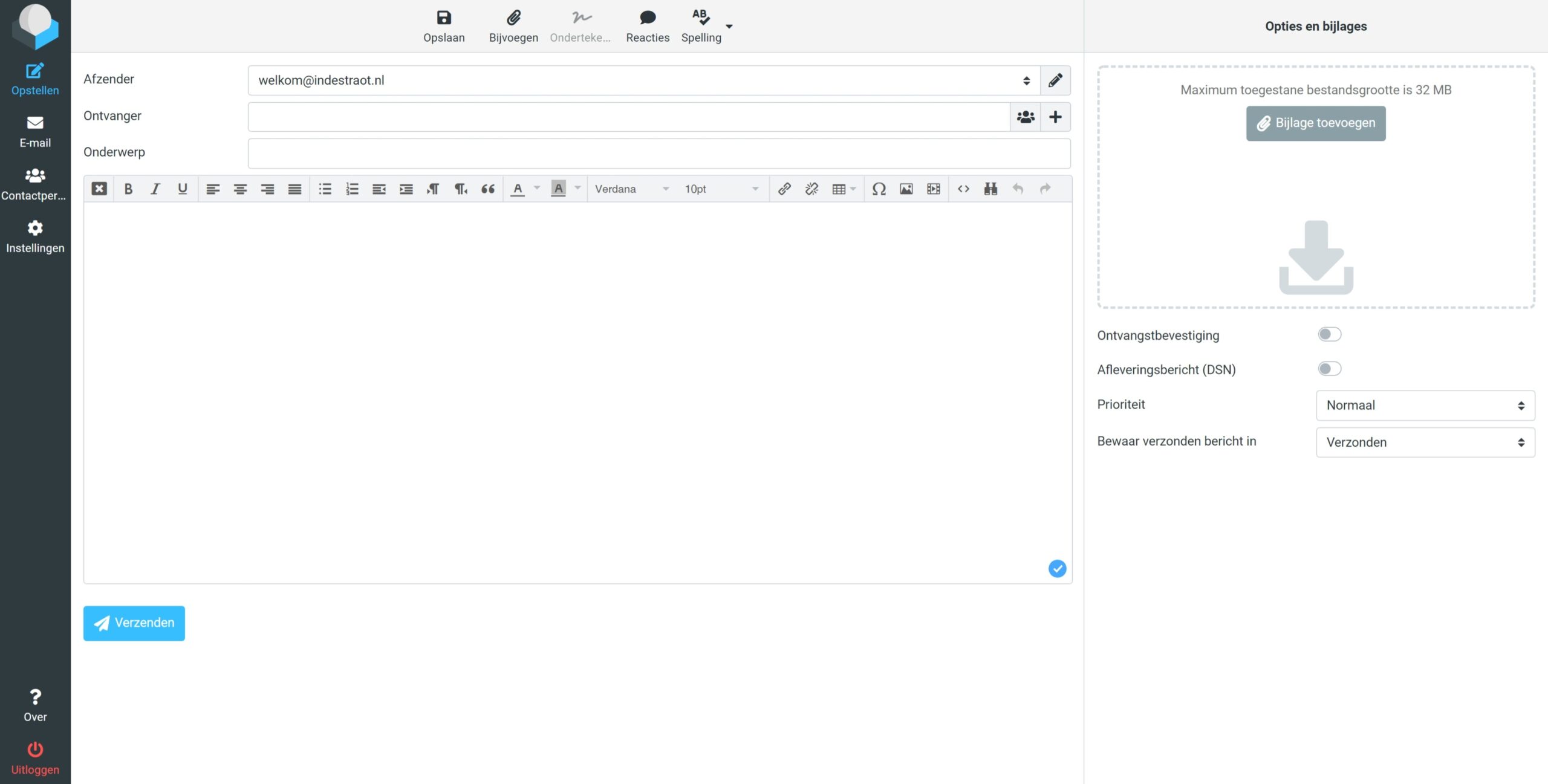Open the Verdana font family dropdown
1548x784 pixels.
pos(631,189)
